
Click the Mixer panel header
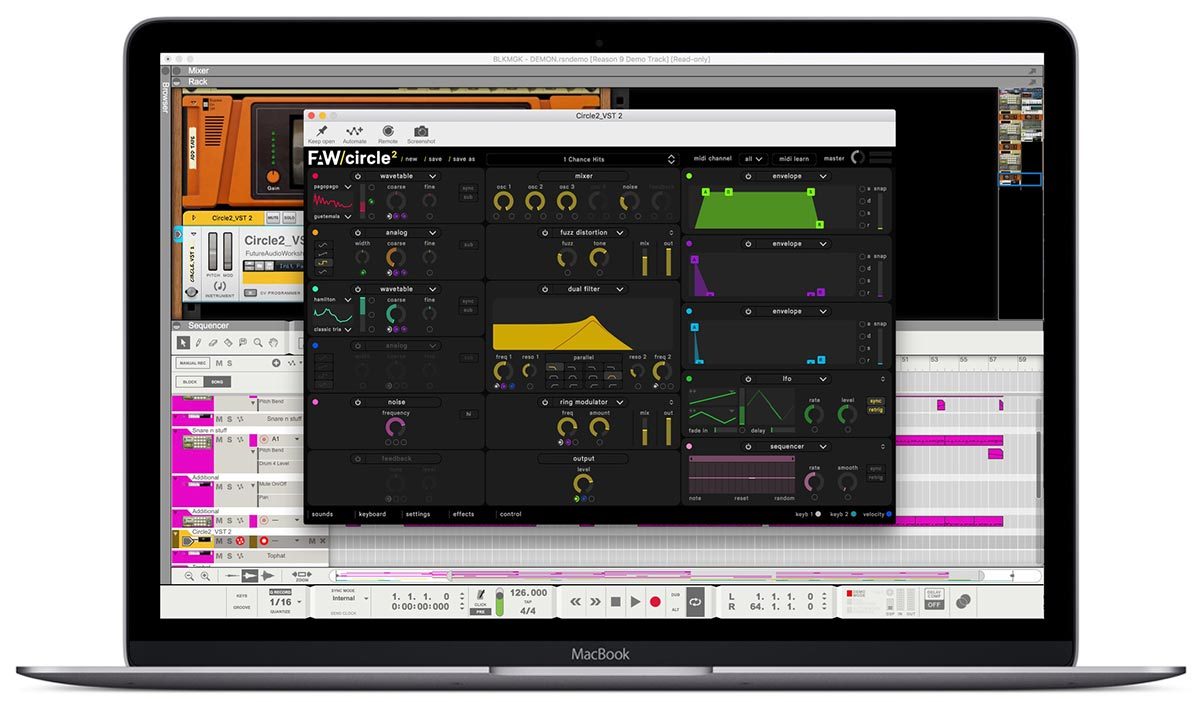(x=602, y=71)
